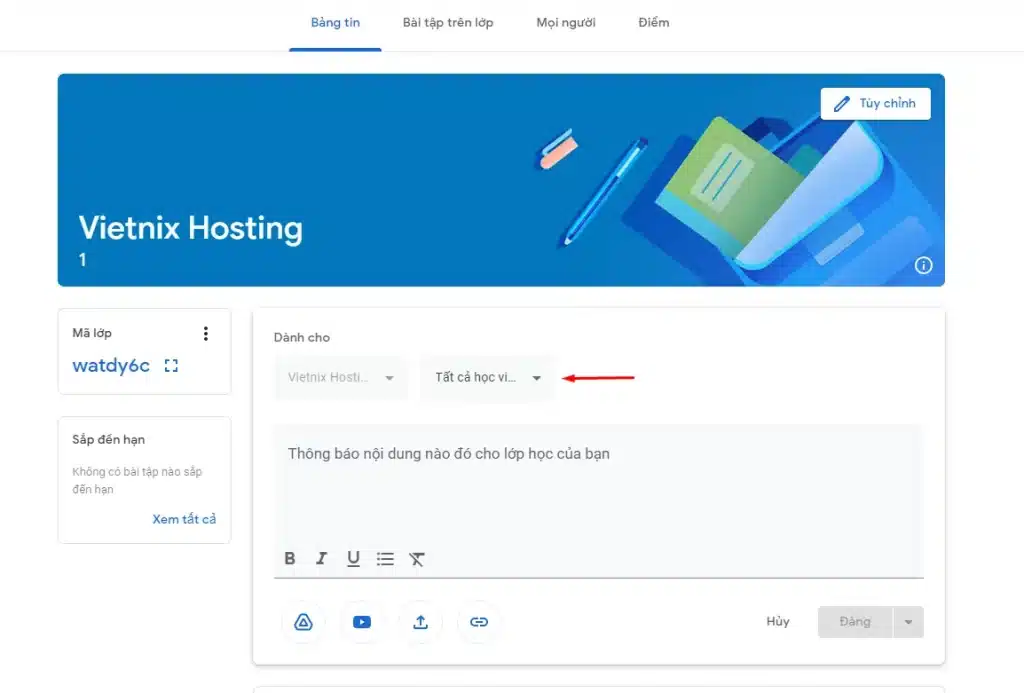This screenshot has height=693, width=1024.
Task: Insert a link attachment
Action: 479,622
